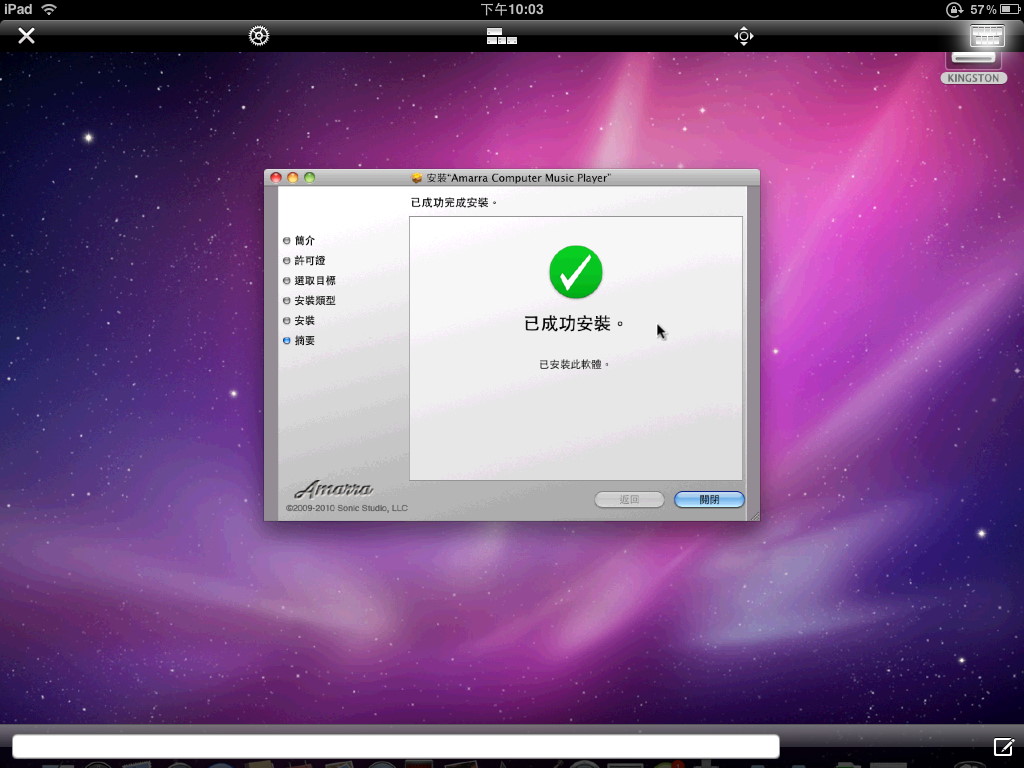Close the remote session with the X icon

pos(26,35)
